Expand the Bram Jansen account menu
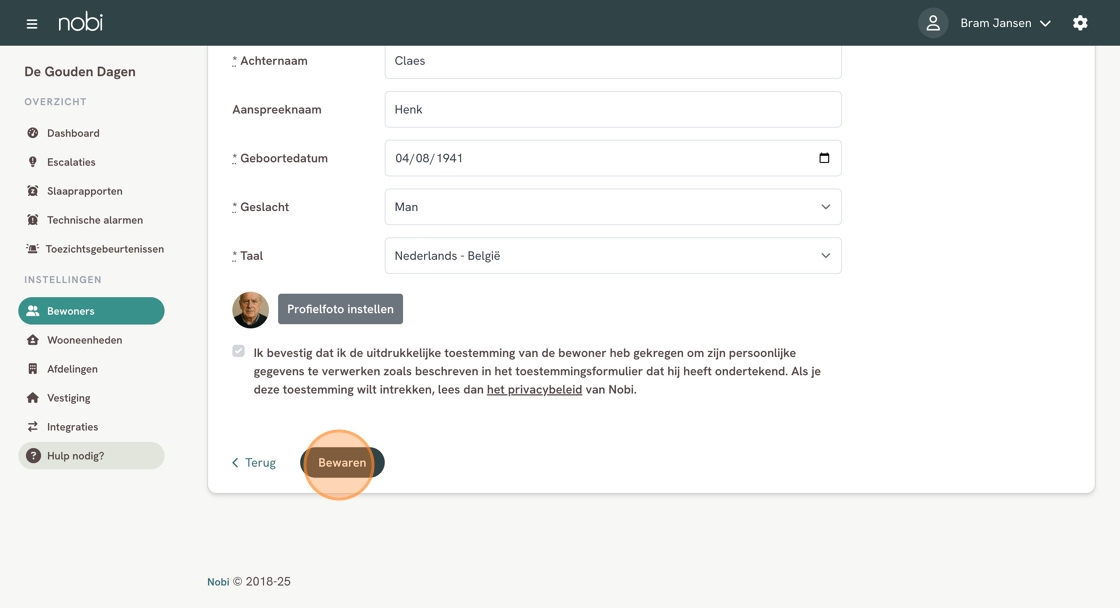 1005,23
